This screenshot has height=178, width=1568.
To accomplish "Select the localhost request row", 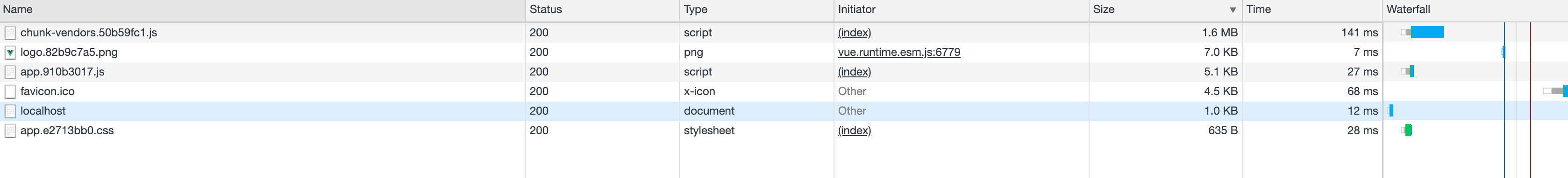I will coord(784,111).
